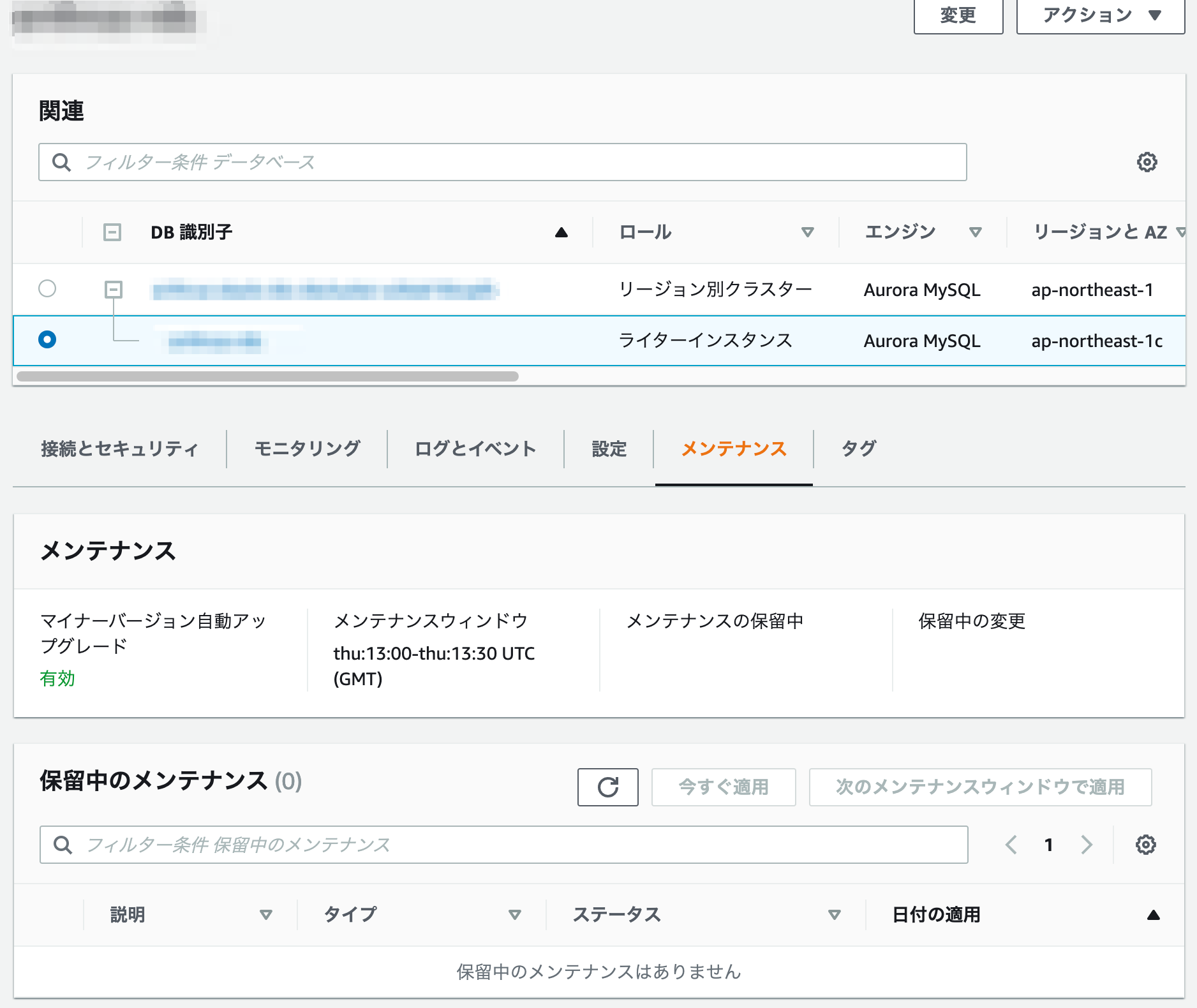Open the blurred writer instance identifier link
The height and width of the screenshot is (1008, 1197).
point(215,341)
